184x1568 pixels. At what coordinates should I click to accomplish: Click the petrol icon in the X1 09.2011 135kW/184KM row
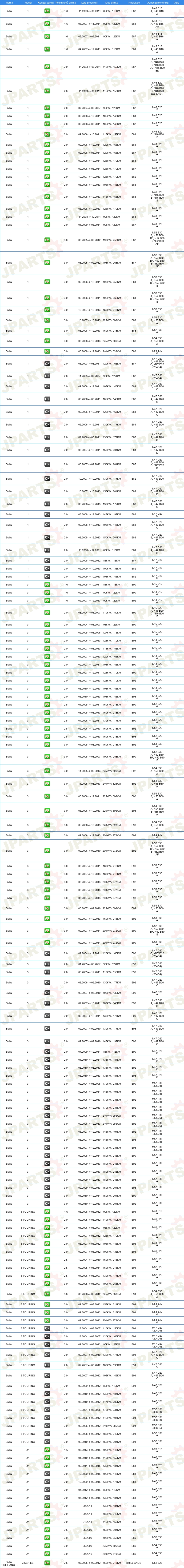click(x=47, y=1465)
